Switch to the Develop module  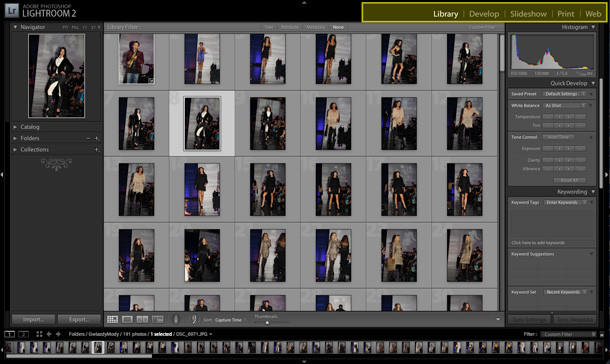[484, 14]
